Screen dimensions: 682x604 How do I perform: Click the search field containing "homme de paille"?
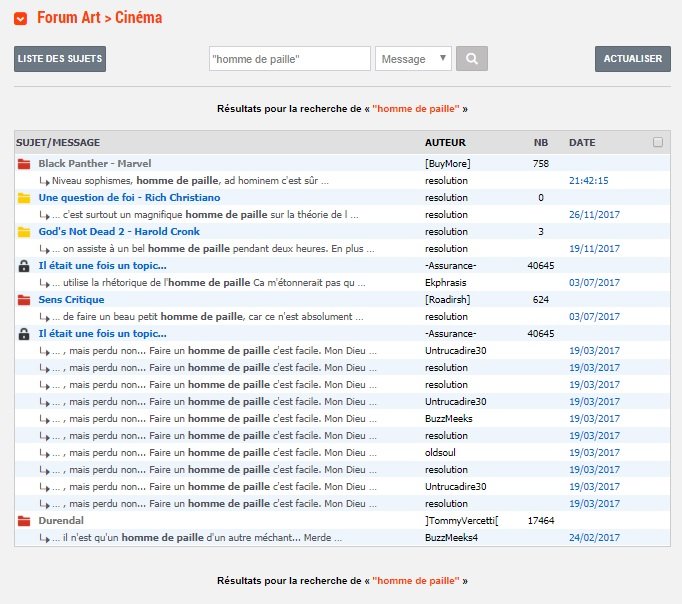tap(289, 59)
